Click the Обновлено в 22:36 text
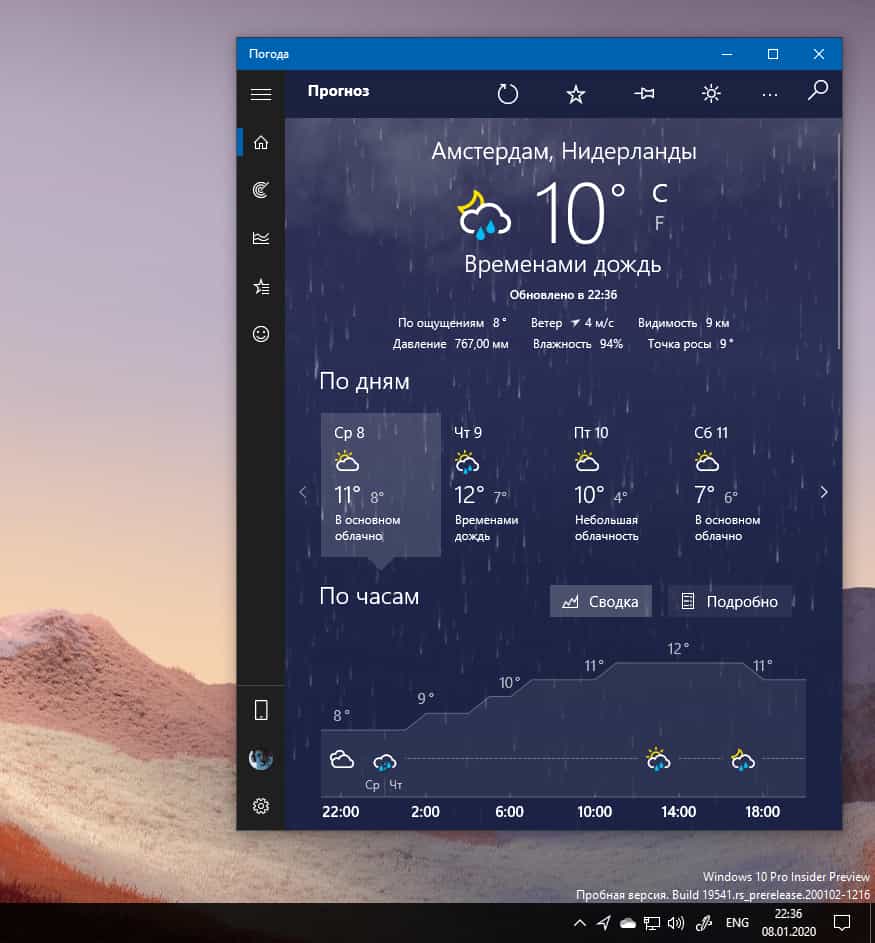 tap(563, 295)
